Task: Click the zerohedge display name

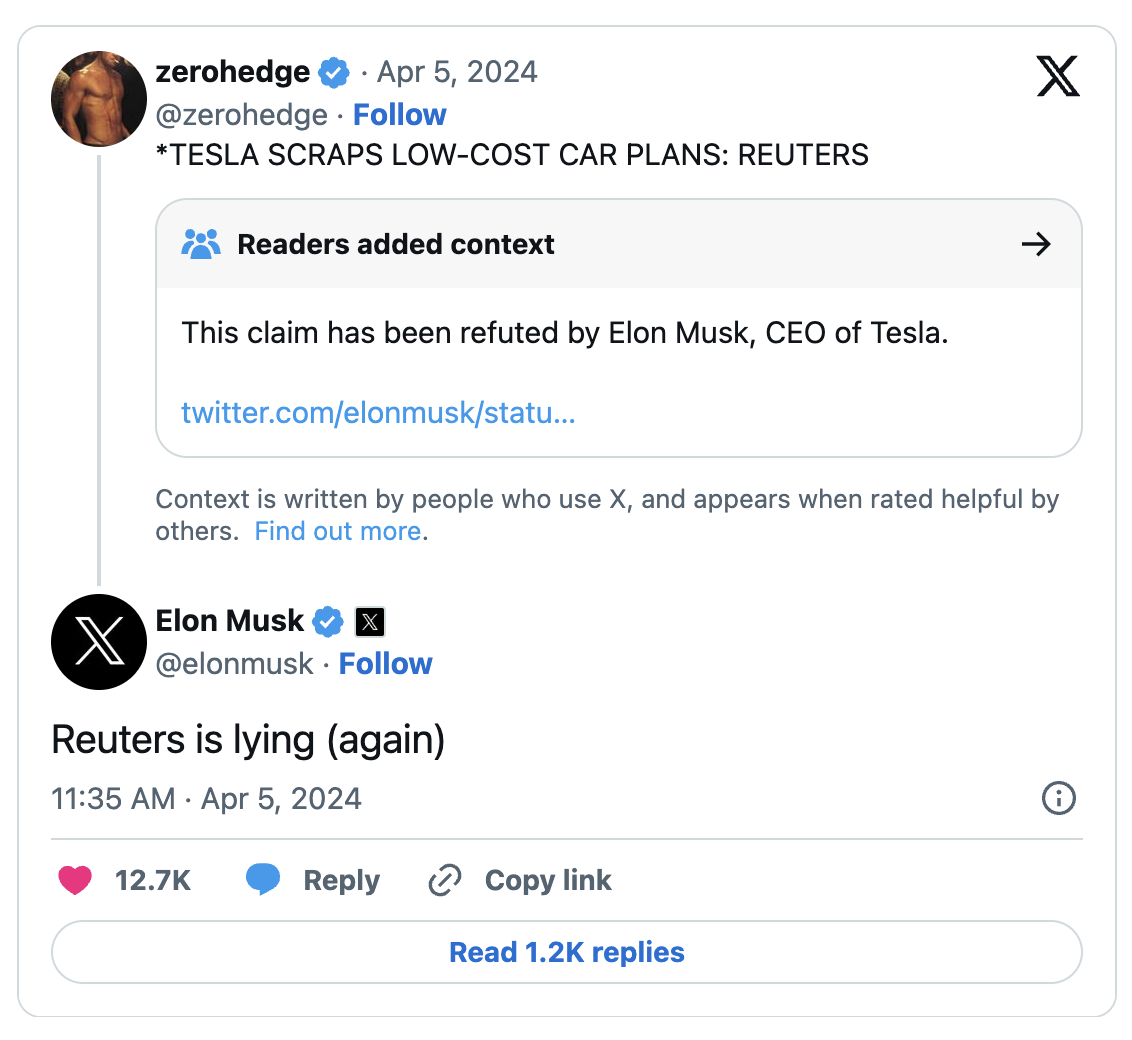Action: click(232, 72)
